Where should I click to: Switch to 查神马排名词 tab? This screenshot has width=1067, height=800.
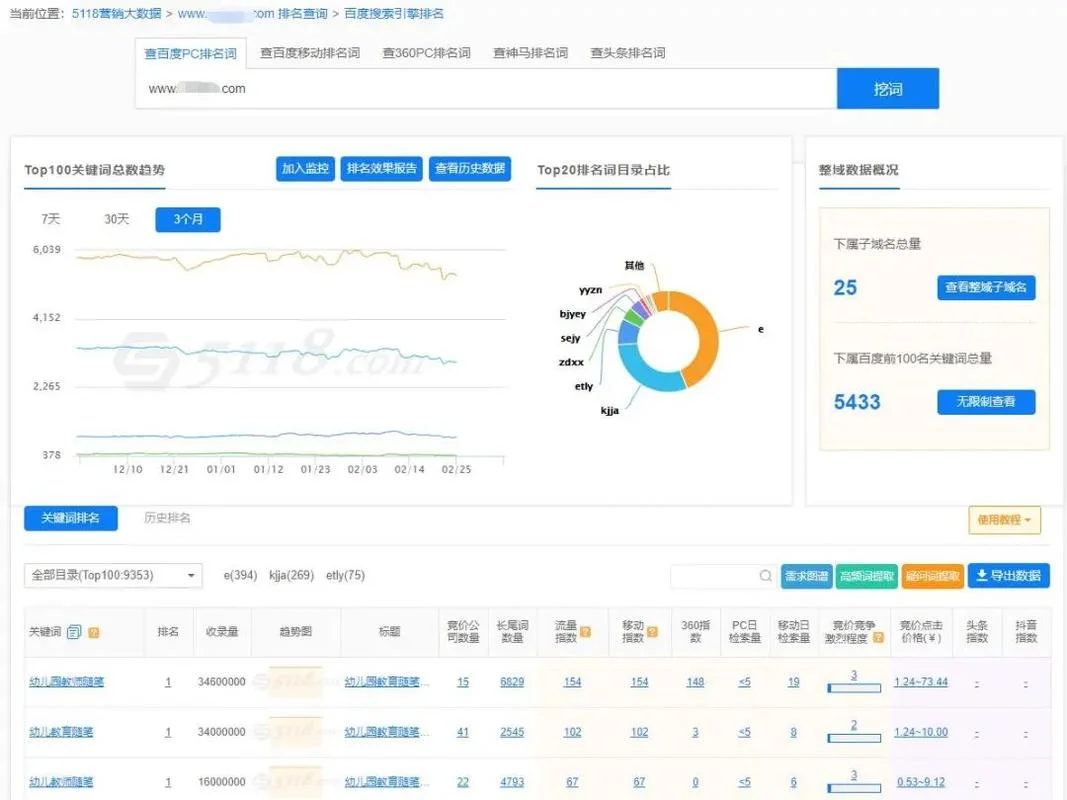tap(530, 52)
